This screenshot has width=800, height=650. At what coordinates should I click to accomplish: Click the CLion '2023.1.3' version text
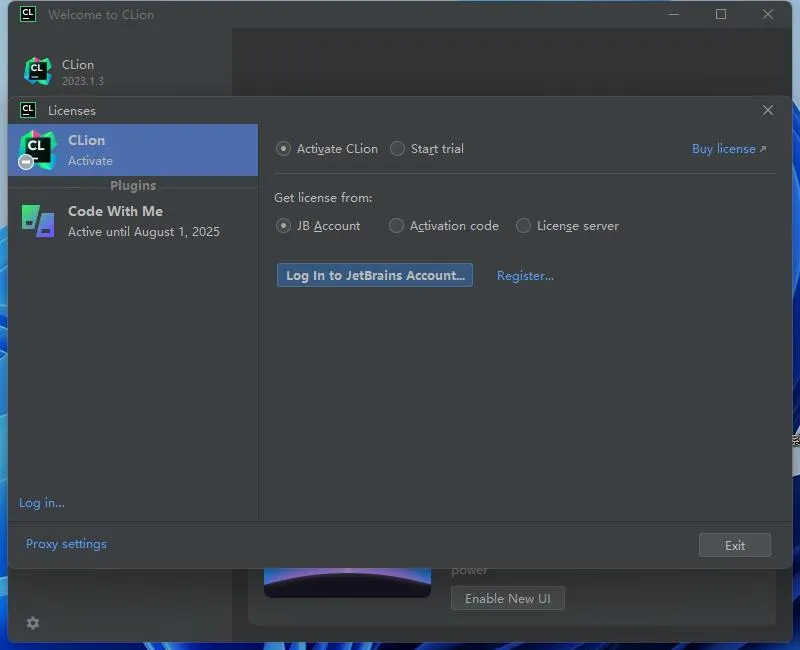[83, 81]
